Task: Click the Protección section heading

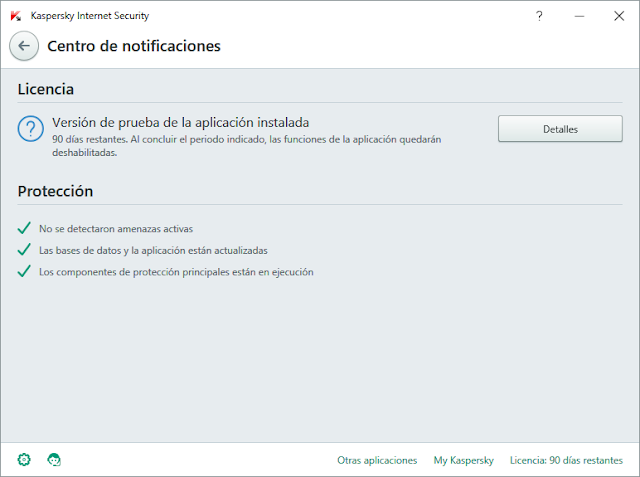Action: click(x=55, y=191)
